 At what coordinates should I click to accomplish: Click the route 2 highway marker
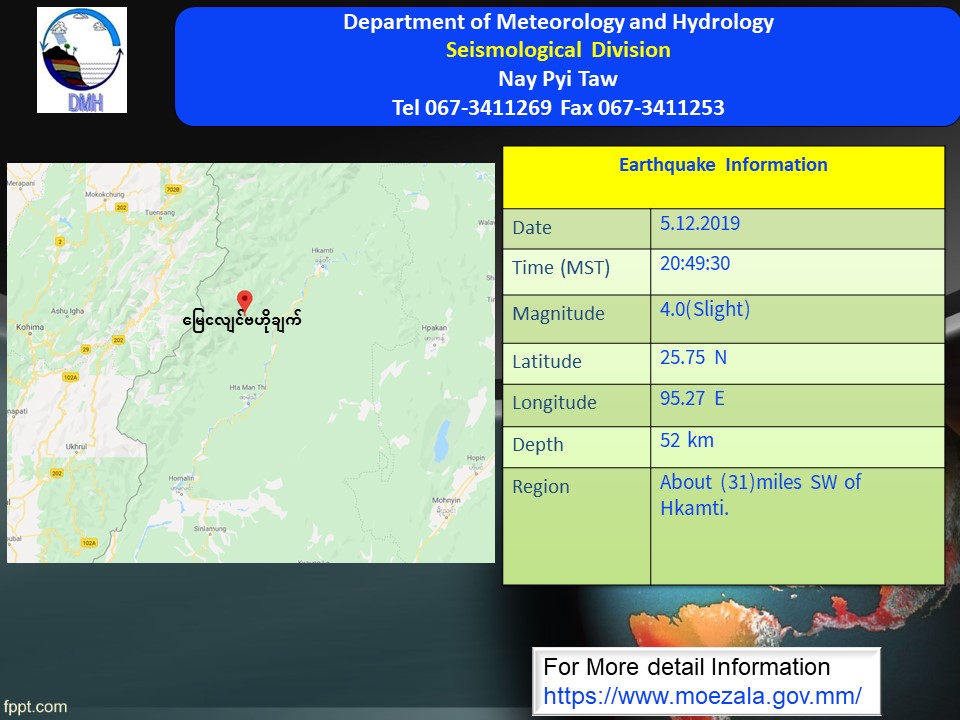60,242
